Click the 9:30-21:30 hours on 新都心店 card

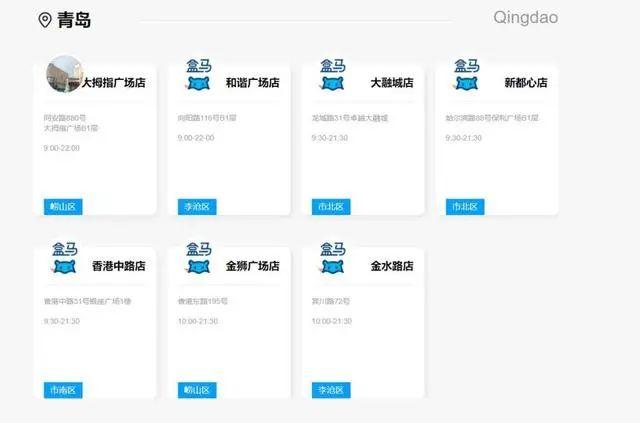(x=464, y=138)
